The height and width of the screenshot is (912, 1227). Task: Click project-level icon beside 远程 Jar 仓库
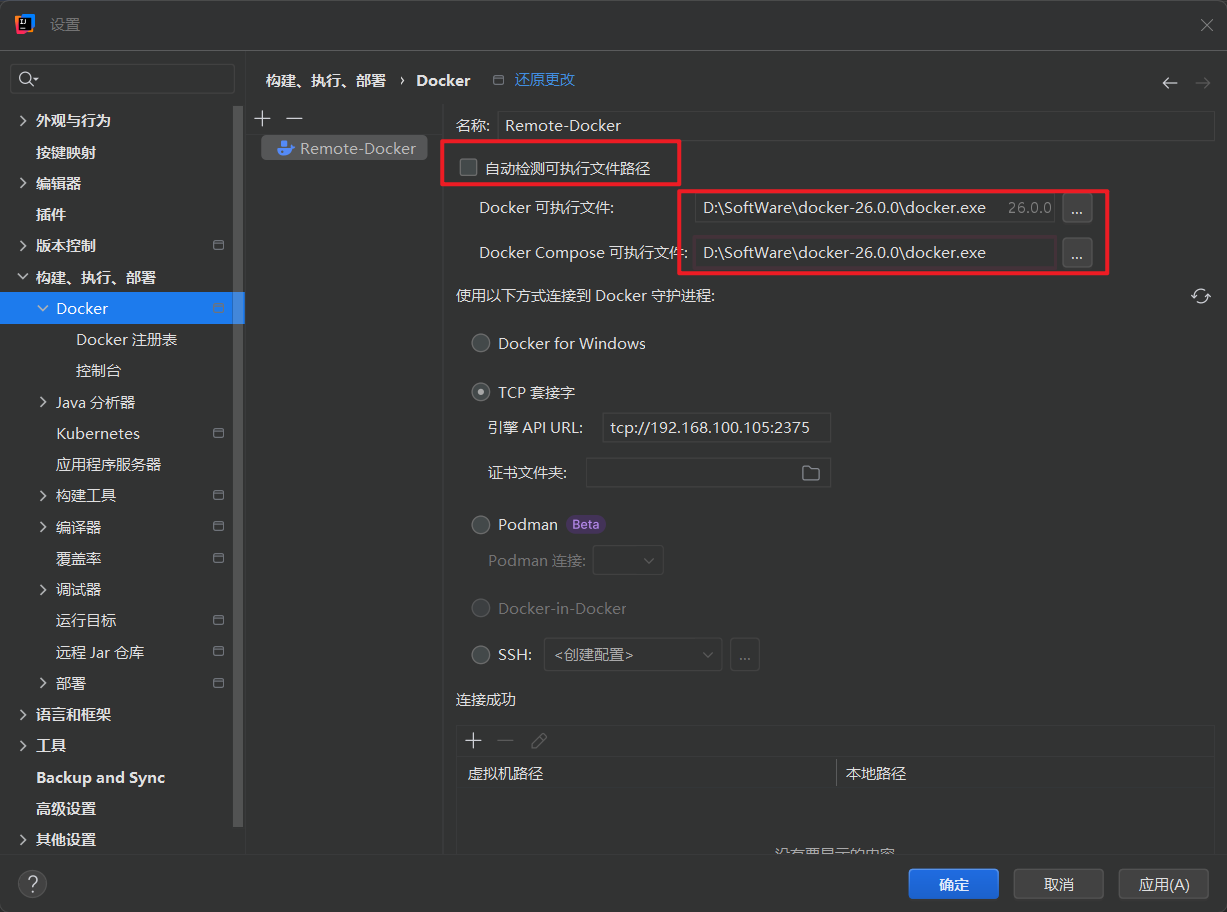pyautogui.click(x=218, y=651)
